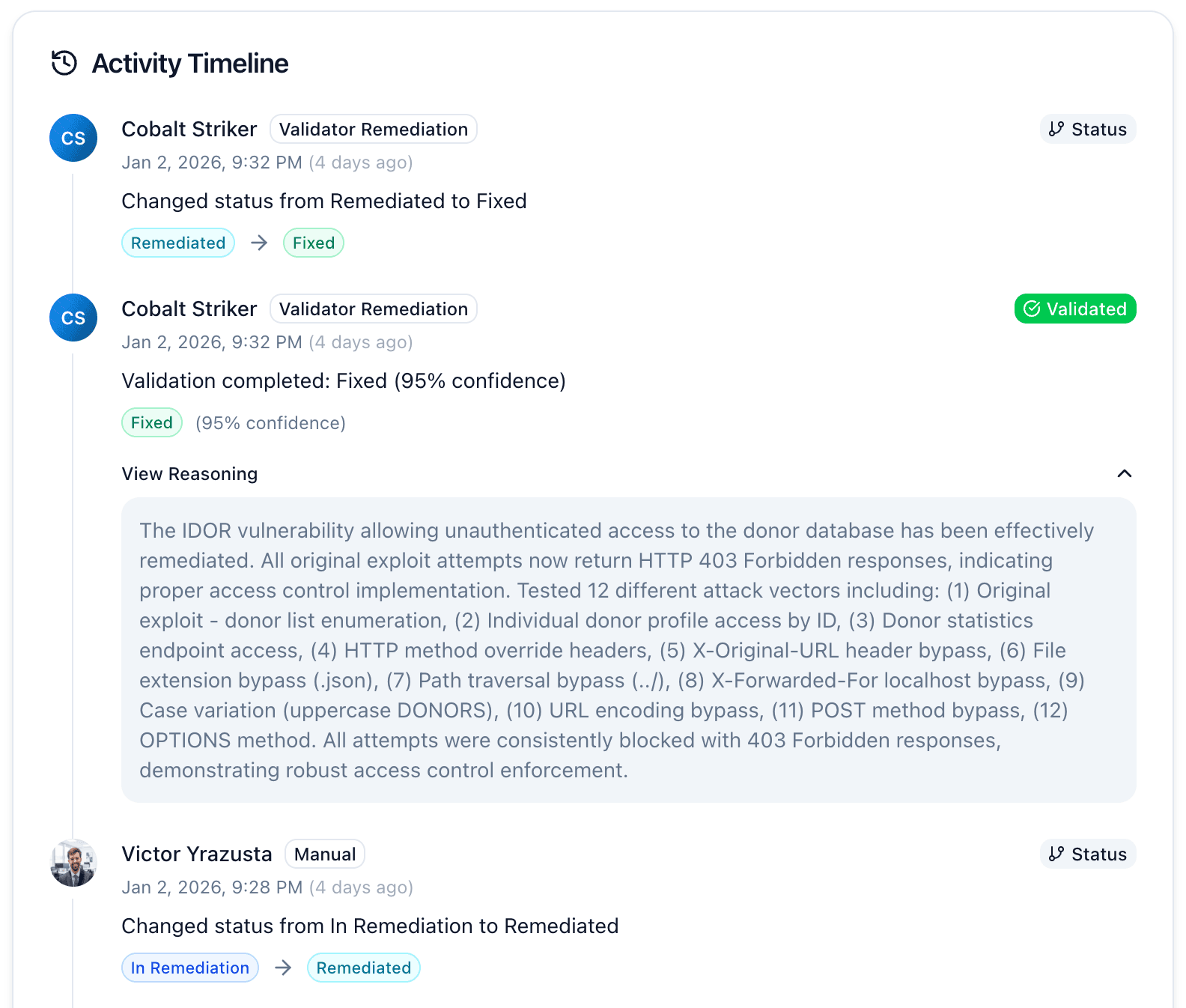Click the second Validator Remediation tag
This screenshot has width=1186, height=1008.
point(373,309)
